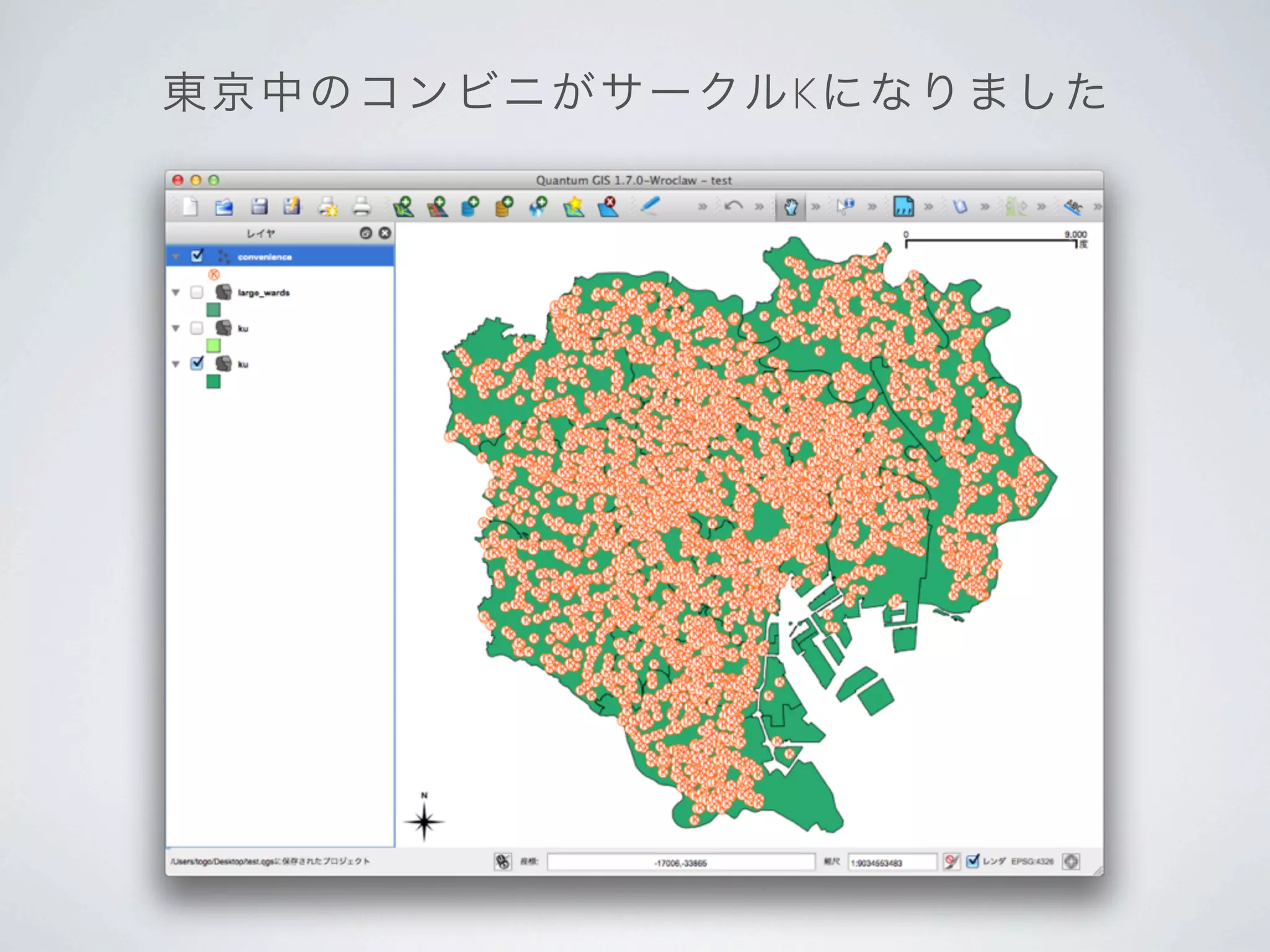Open New Print Composer icon
1270x952 pixels.
click(327, 206)
